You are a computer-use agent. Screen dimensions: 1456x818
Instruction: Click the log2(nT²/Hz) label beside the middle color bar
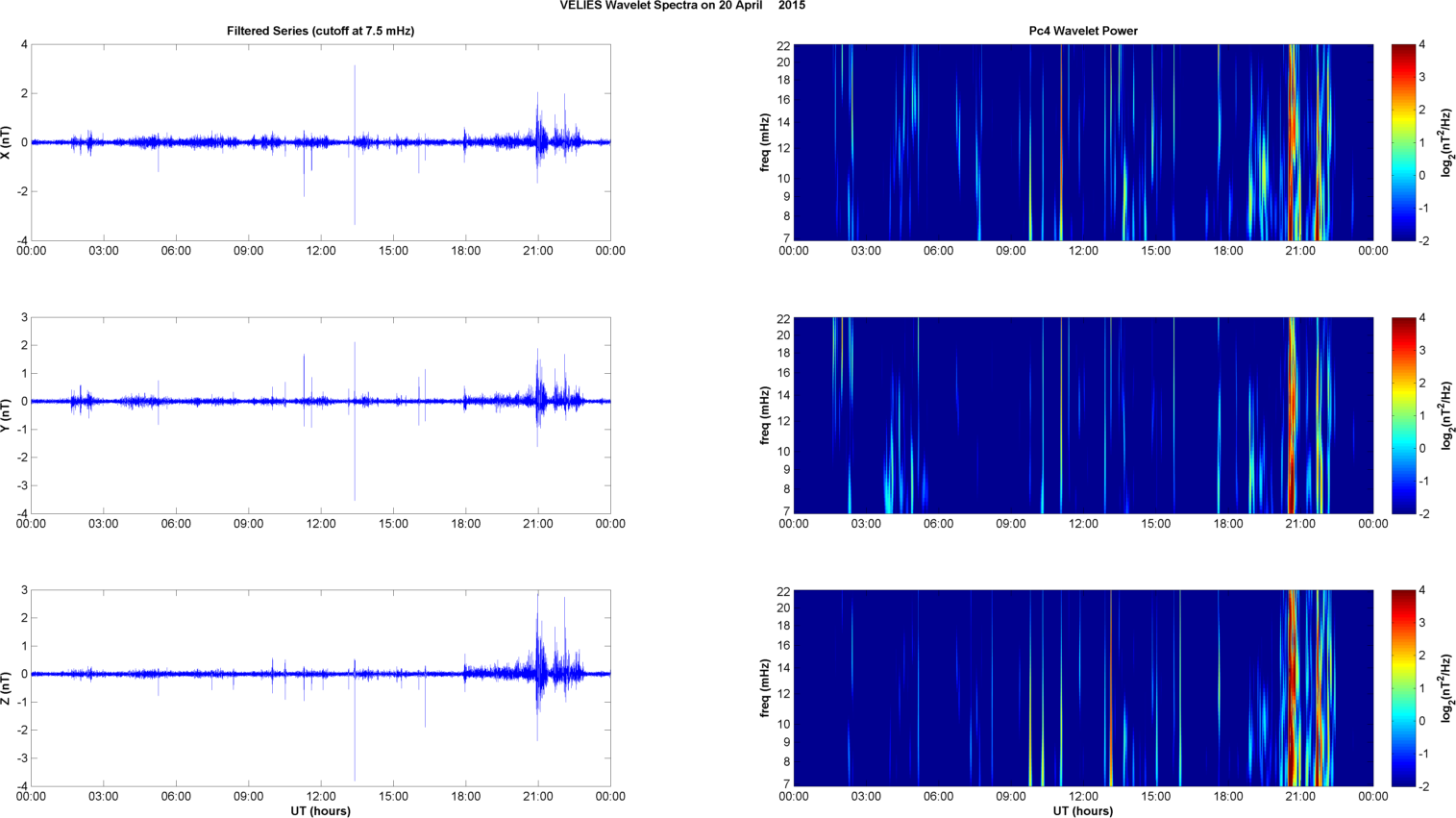[x=1446, y=415]
